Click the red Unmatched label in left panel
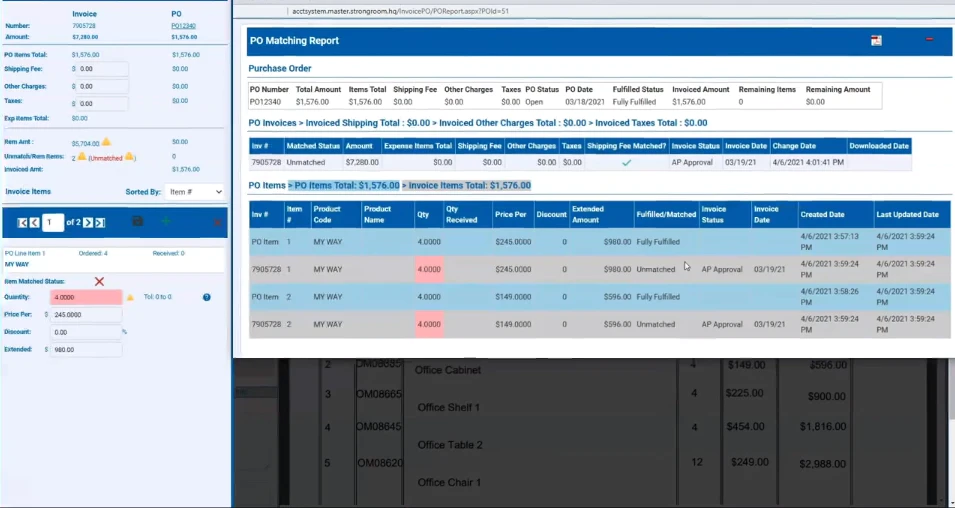 point(106,158)
